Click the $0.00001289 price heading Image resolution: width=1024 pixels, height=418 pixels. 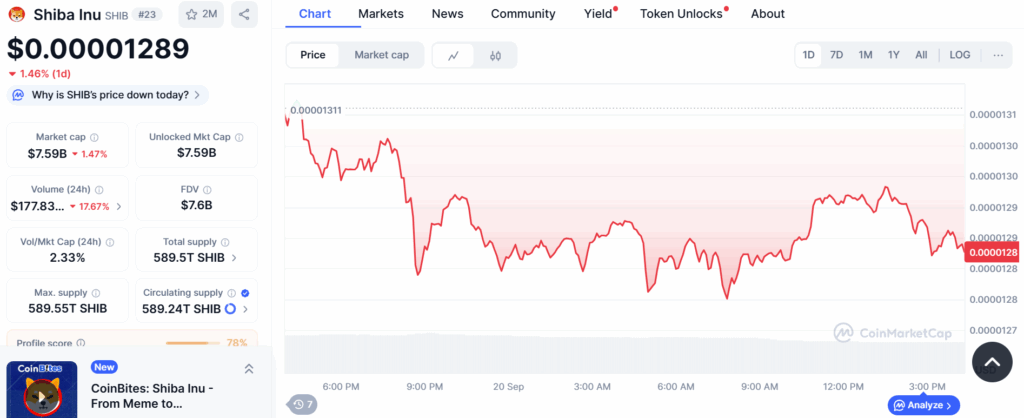point(98,49)
